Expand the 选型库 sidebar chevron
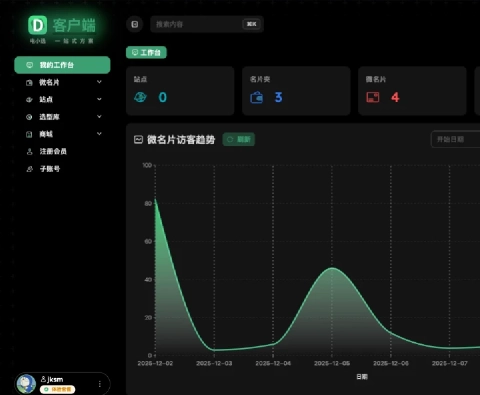Viewport: 480px width, 395px height. click(x=99, y=116)
